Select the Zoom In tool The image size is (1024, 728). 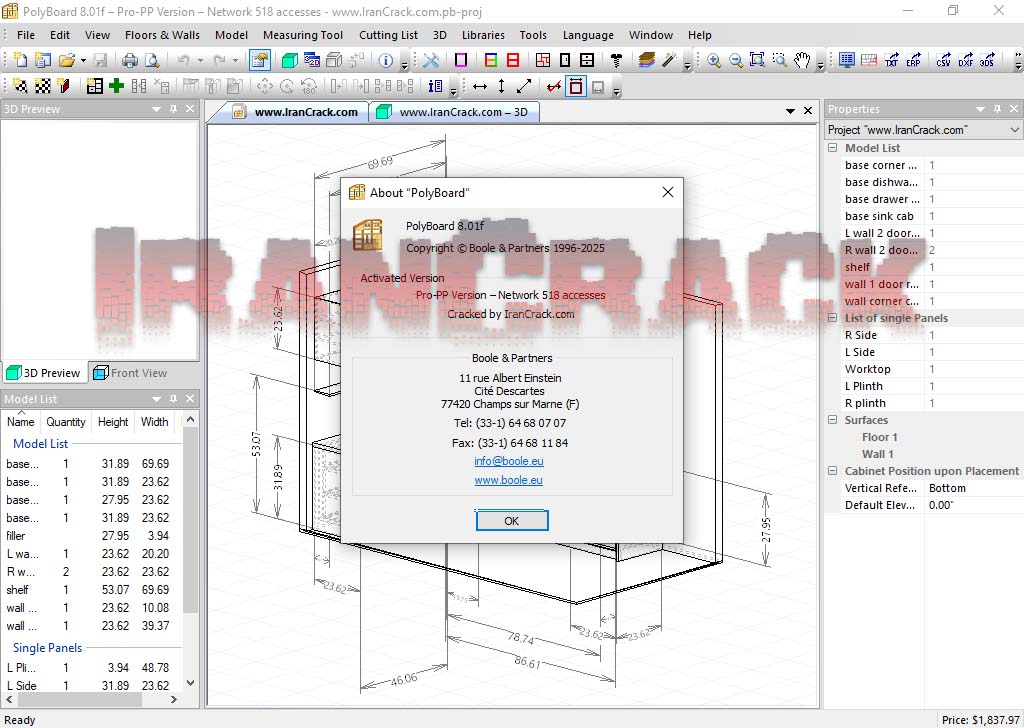click(x=714, y=60)
